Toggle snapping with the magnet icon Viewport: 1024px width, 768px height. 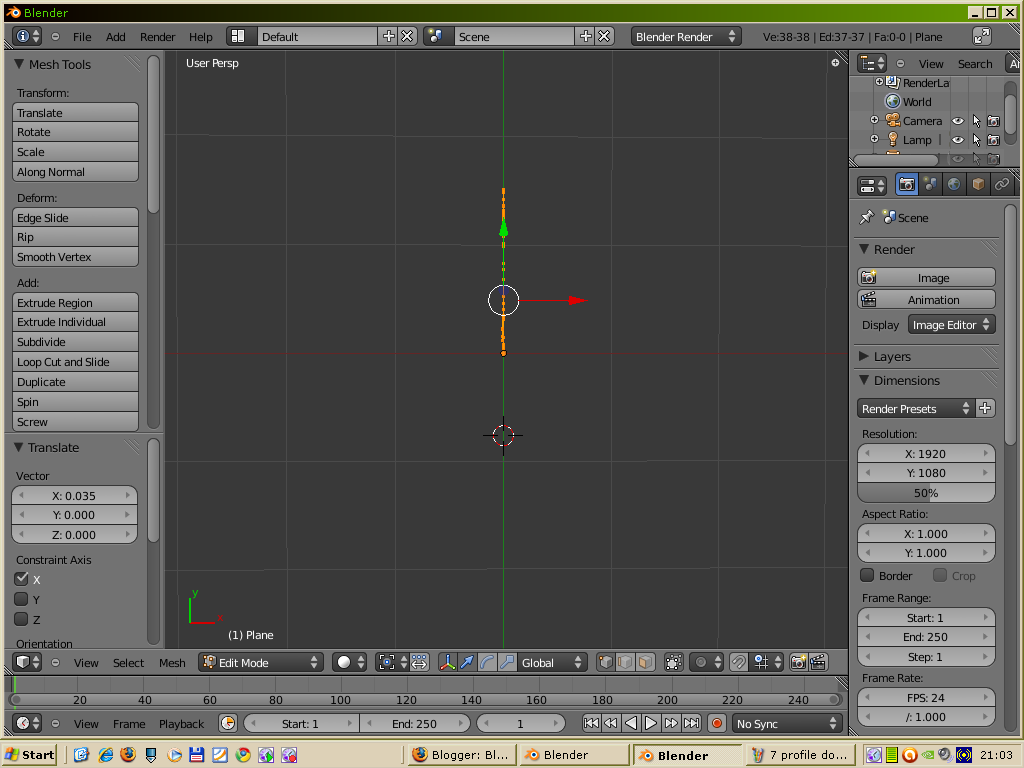pos(741,662)
